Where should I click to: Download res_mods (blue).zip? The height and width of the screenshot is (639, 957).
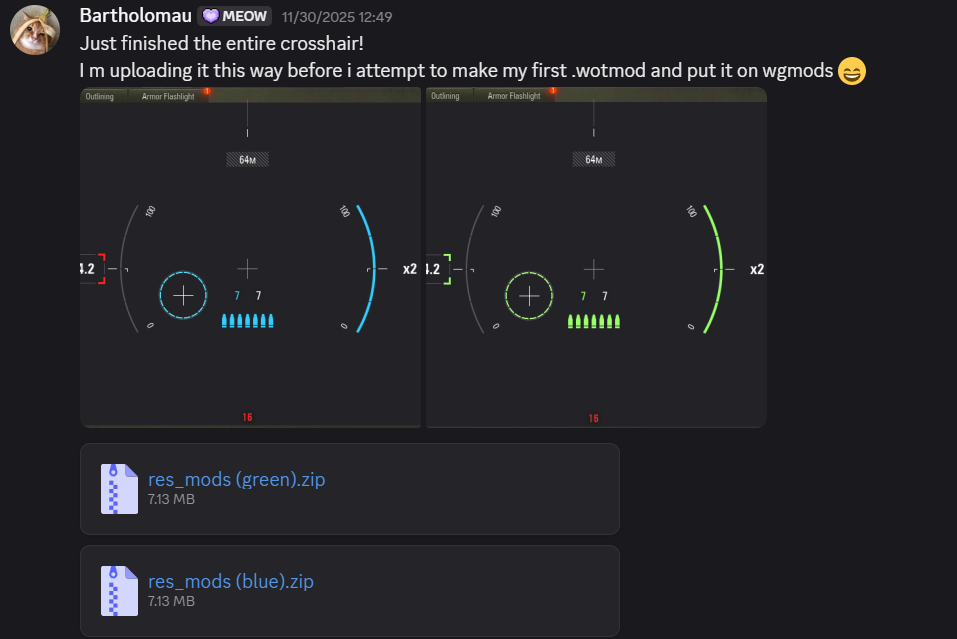click(x=231, y=581)
